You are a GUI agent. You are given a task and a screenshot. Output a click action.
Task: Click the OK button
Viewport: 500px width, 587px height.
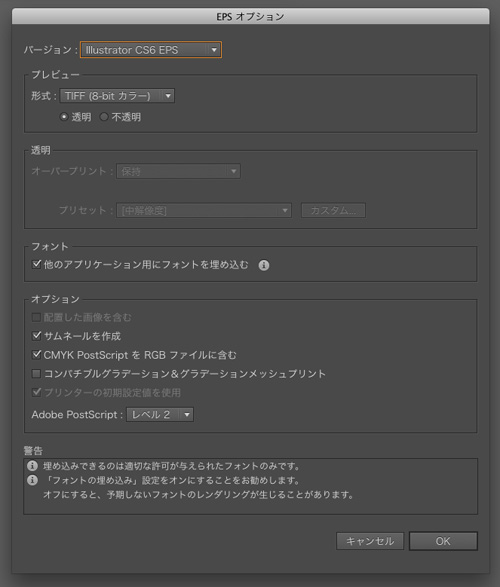pos(443,541)
